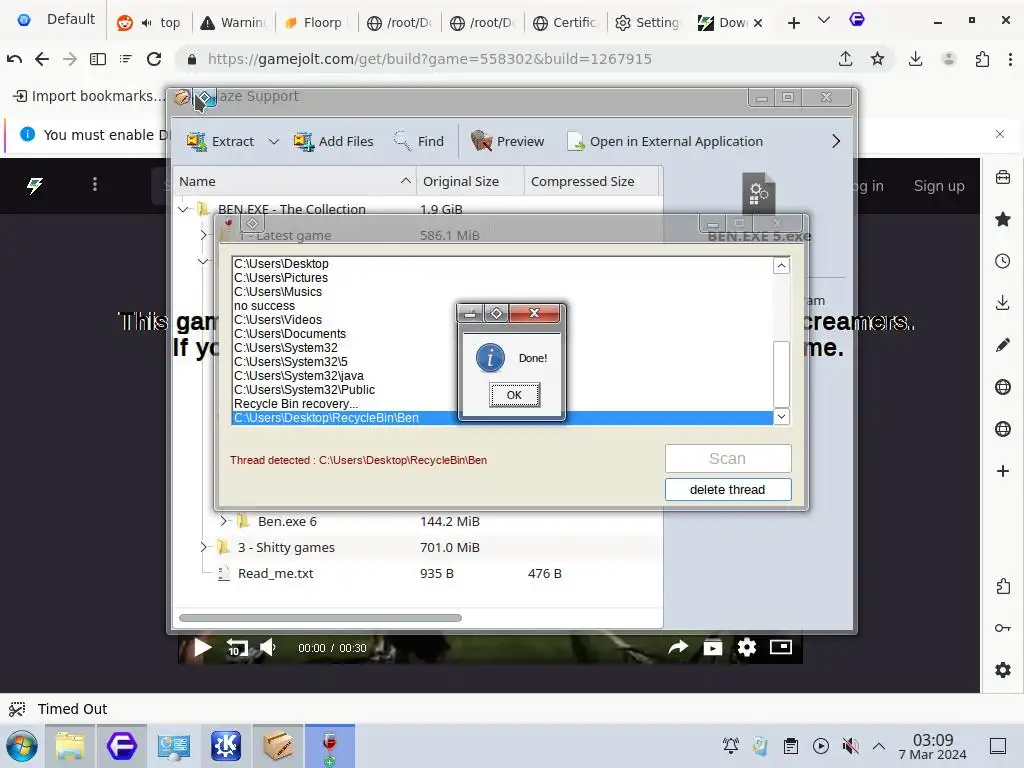
Task: Open a new browser tab
Action: tap(793, 23)
